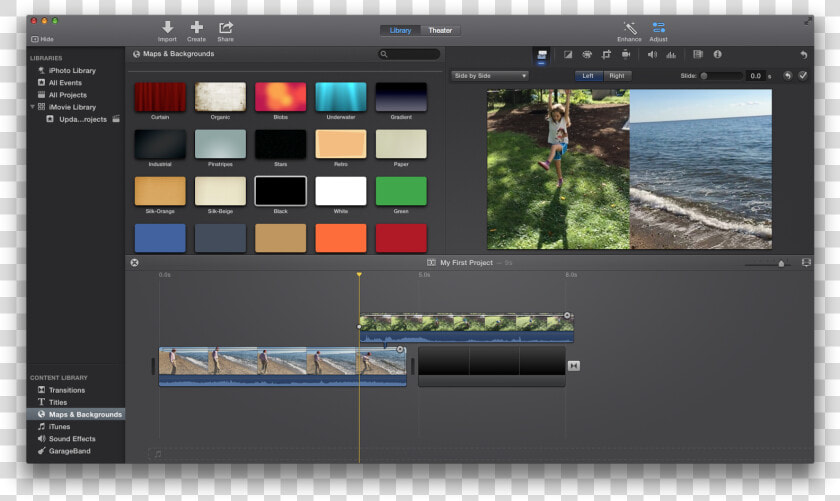Apply the Enhance magic wand

click(x=629, y=31)
